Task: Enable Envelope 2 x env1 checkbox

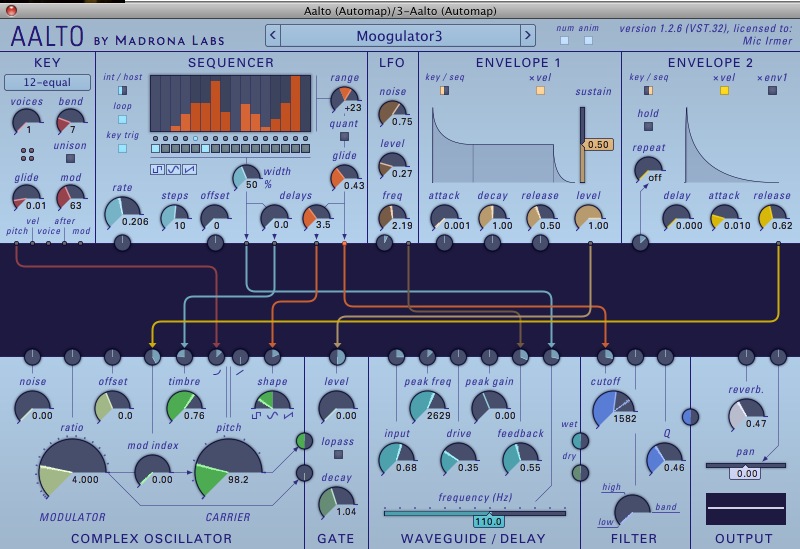Action: coord(772,90)
